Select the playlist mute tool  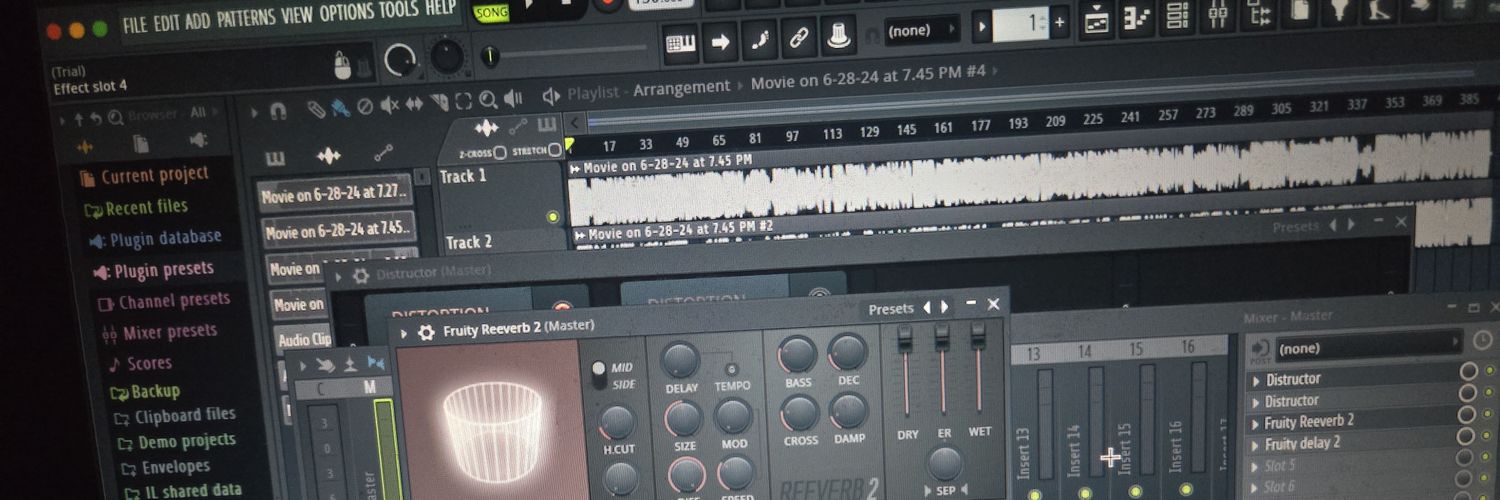389,104
